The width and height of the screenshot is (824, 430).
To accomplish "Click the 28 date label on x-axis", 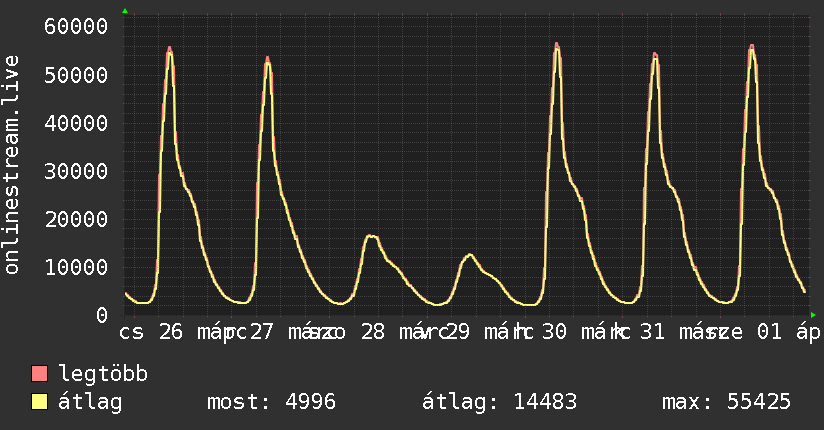I will click(373, 332).
